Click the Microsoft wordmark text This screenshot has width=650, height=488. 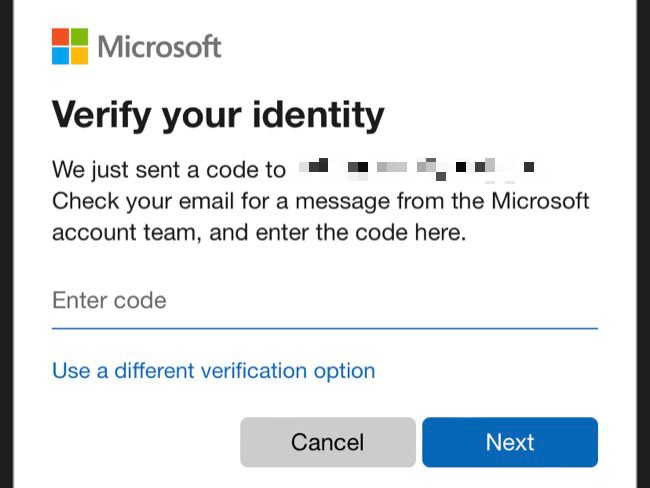160,47
